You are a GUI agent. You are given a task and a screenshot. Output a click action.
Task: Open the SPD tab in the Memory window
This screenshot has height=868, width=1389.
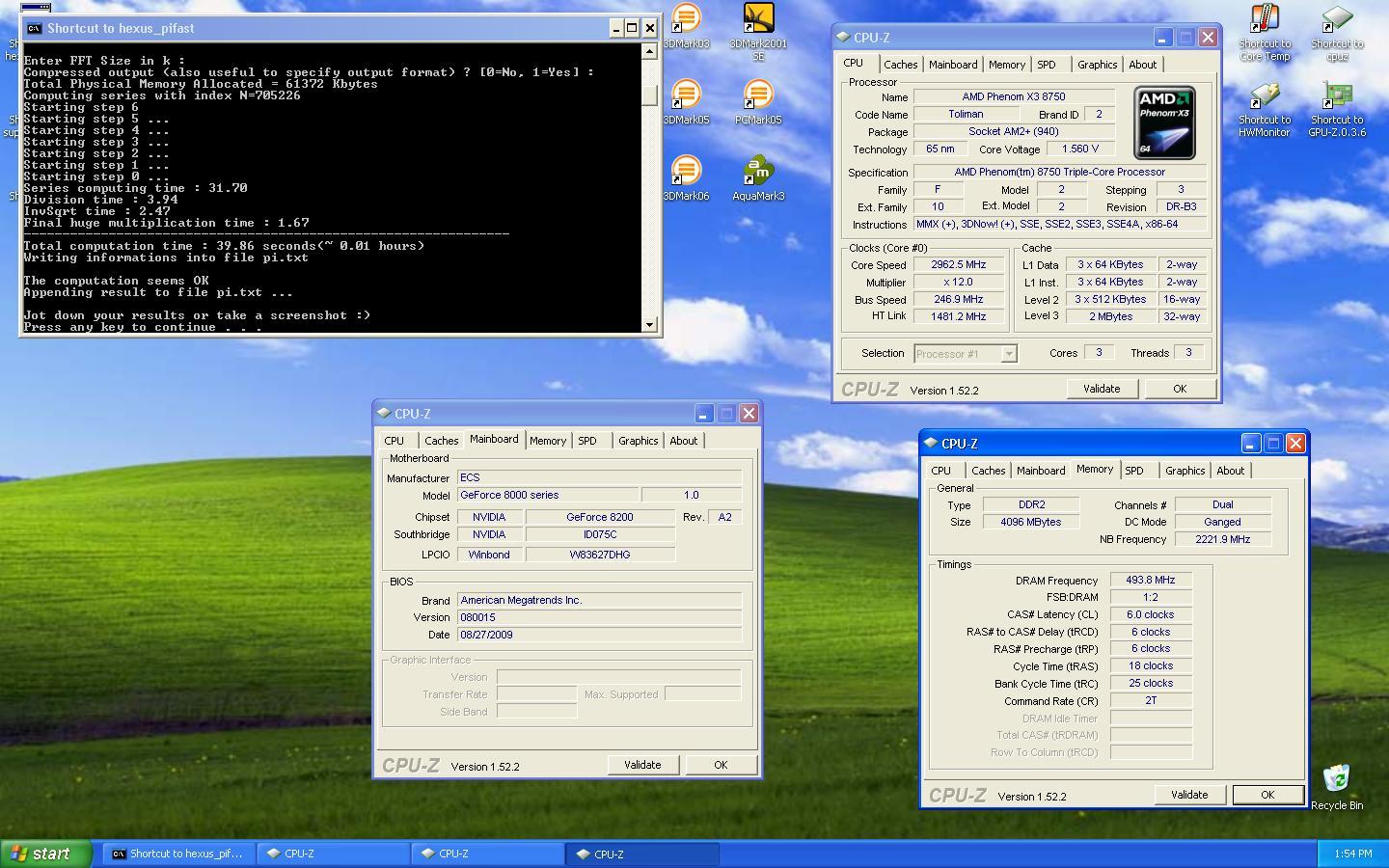click(x=1134, y=471)
